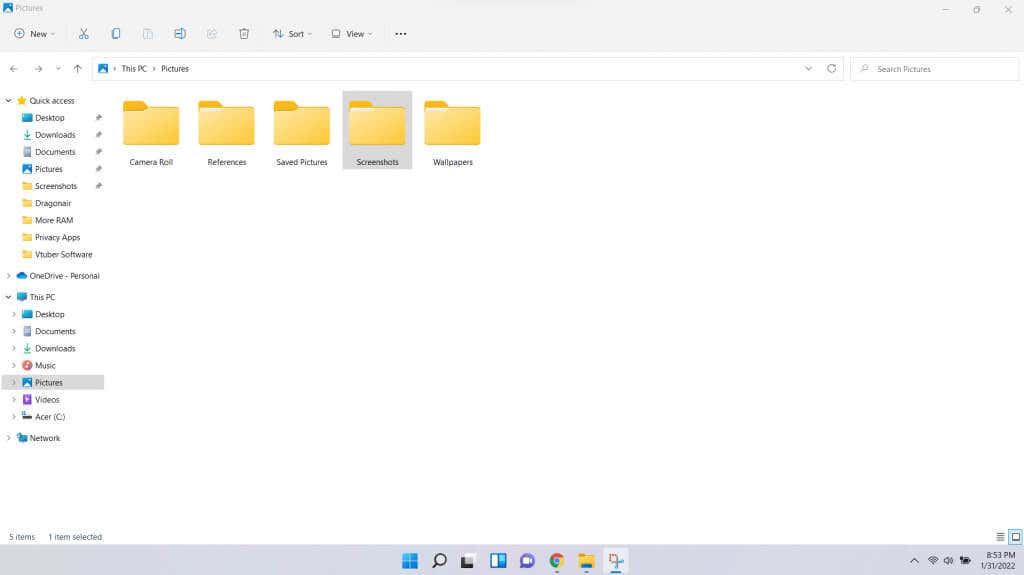Click the Rename icon in toolbar
The height and width of the screenshot is (575, 1024).
(x=180, y=34)
